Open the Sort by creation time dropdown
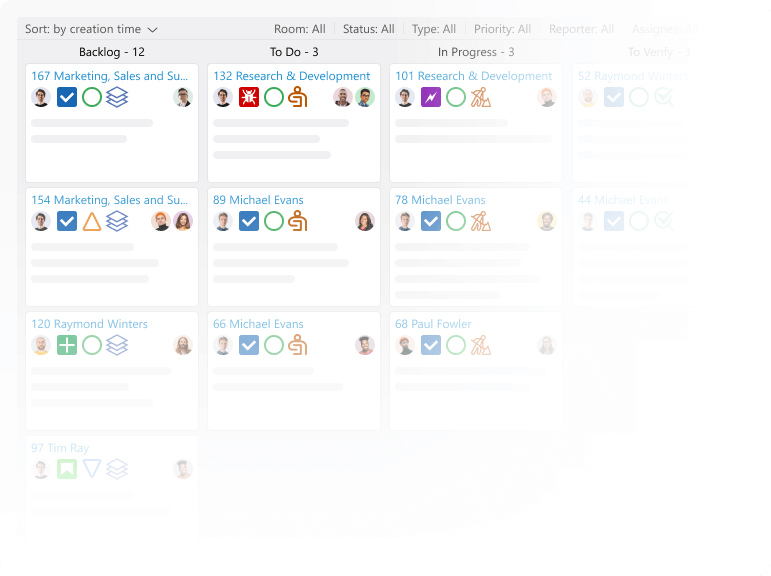This screenshot has width=771, height=576. pyautogui.click(x=91, y=29)
